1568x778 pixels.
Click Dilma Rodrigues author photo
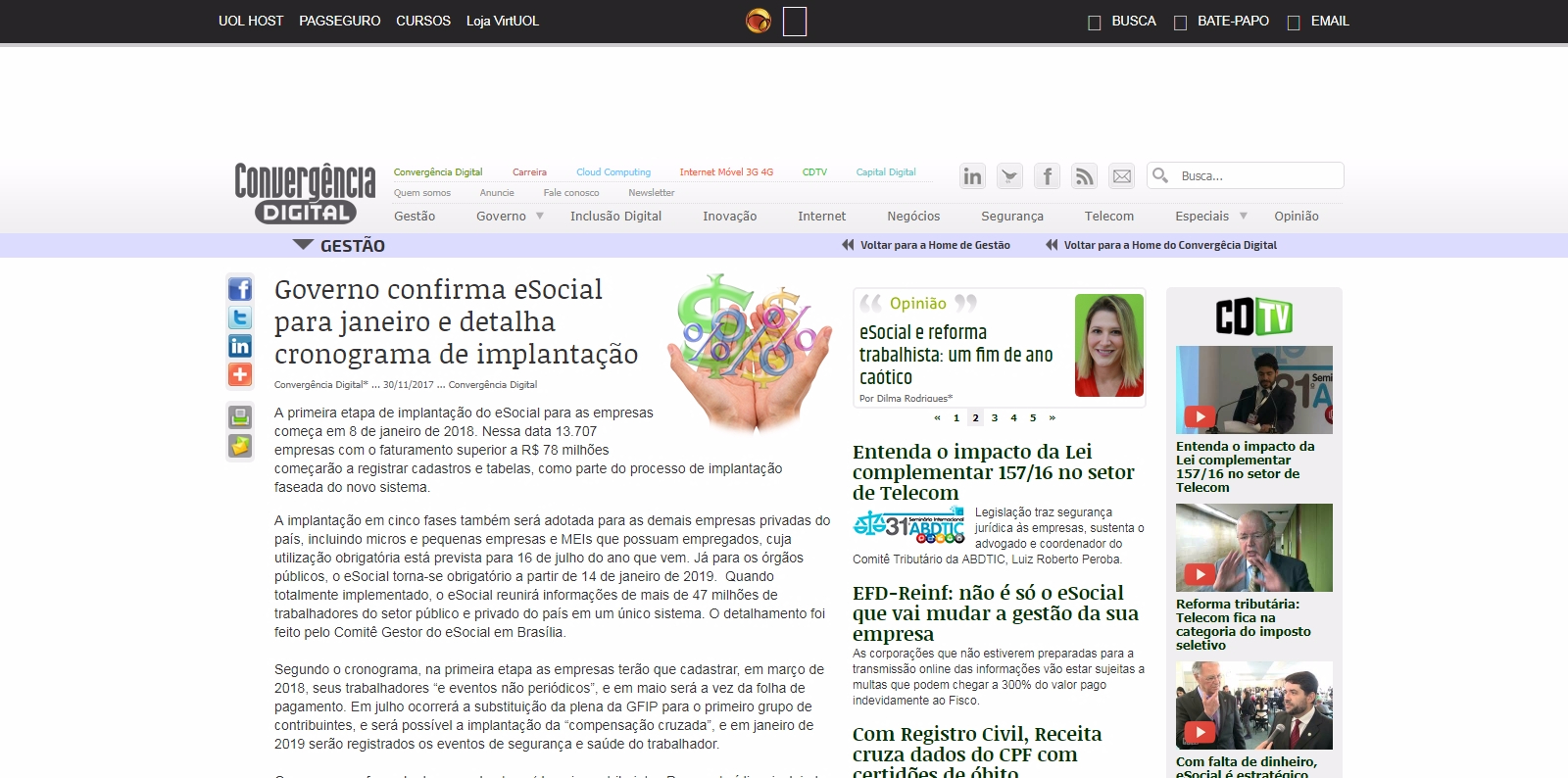pos(1109,345)
